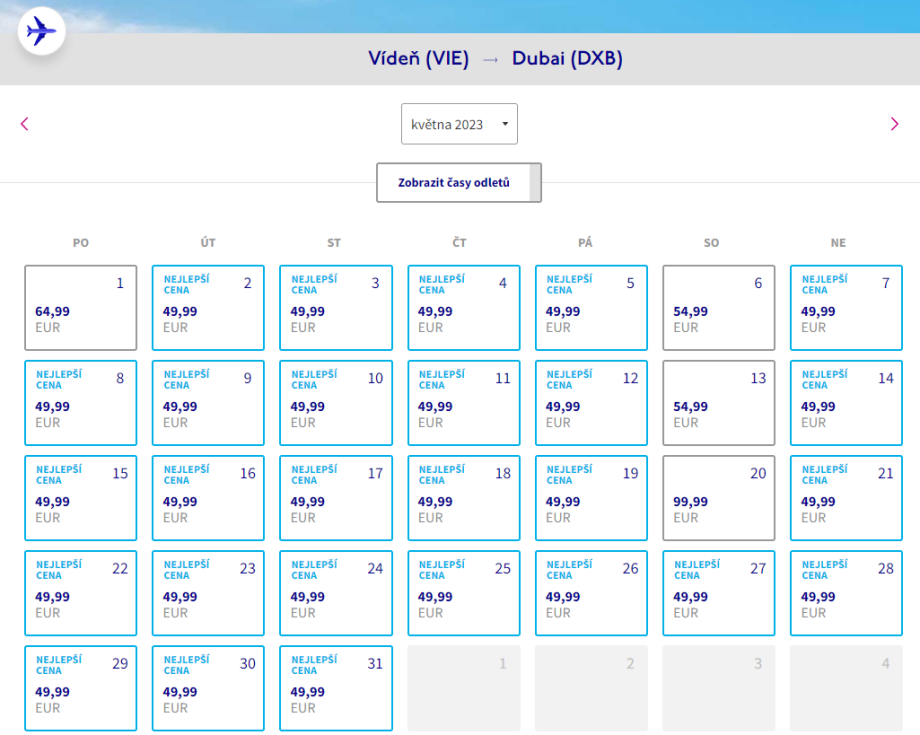Select May 27 Saturday best price
Viewport: 920px width, 735px height.
(x=718, y=593)
